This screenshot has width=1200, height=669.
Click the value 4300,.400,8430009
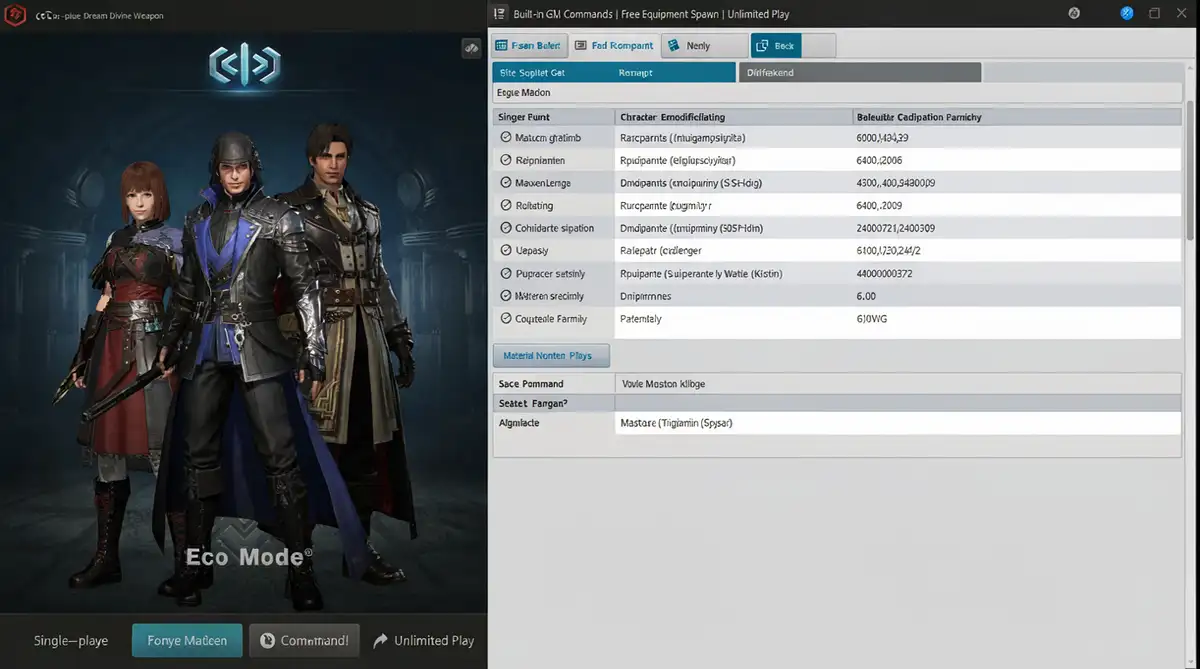pyautogui.click(x=896, y=183)
